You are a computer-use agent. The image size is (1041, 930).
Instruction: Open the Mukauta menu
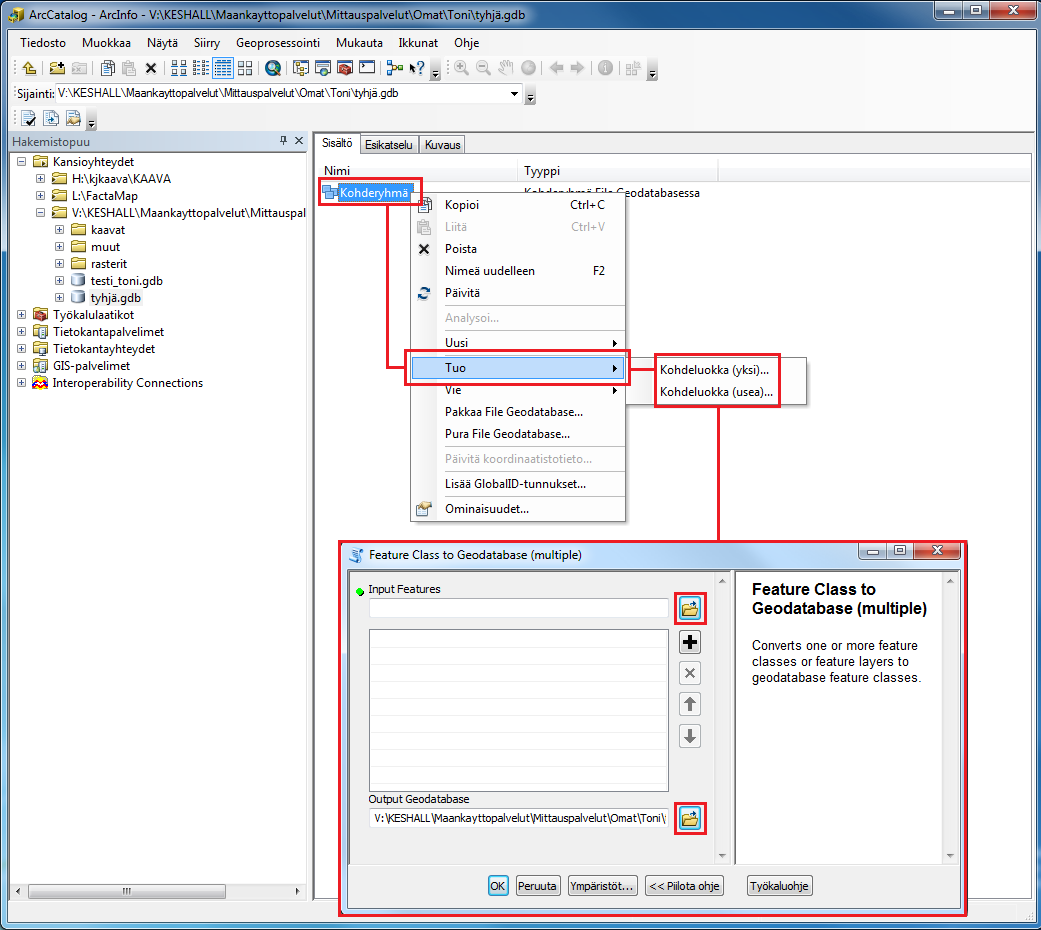(x=359, y=42)
